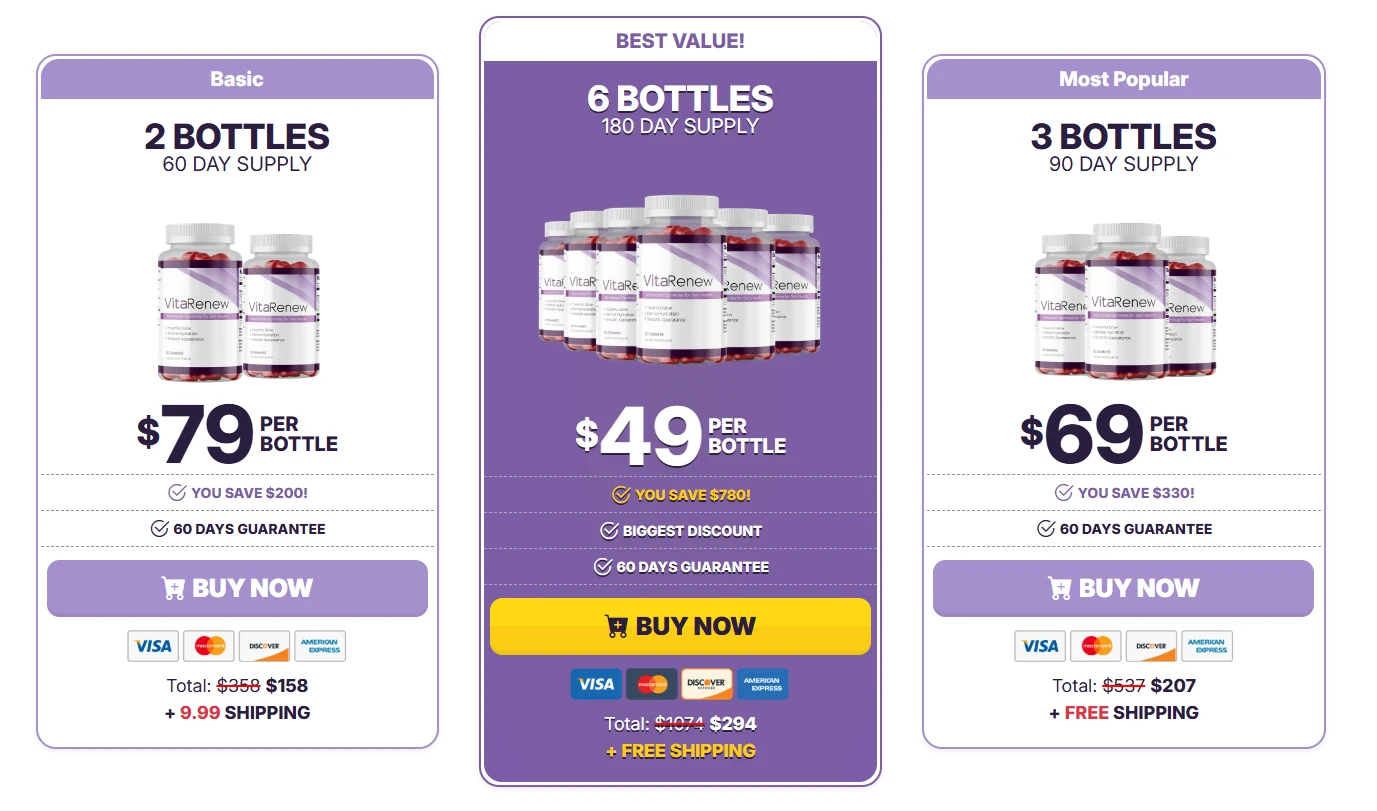The image size is (1377, 811).
Task: Click the Visa icon under Most Popular plan
Action: (x=1040, y=646)
